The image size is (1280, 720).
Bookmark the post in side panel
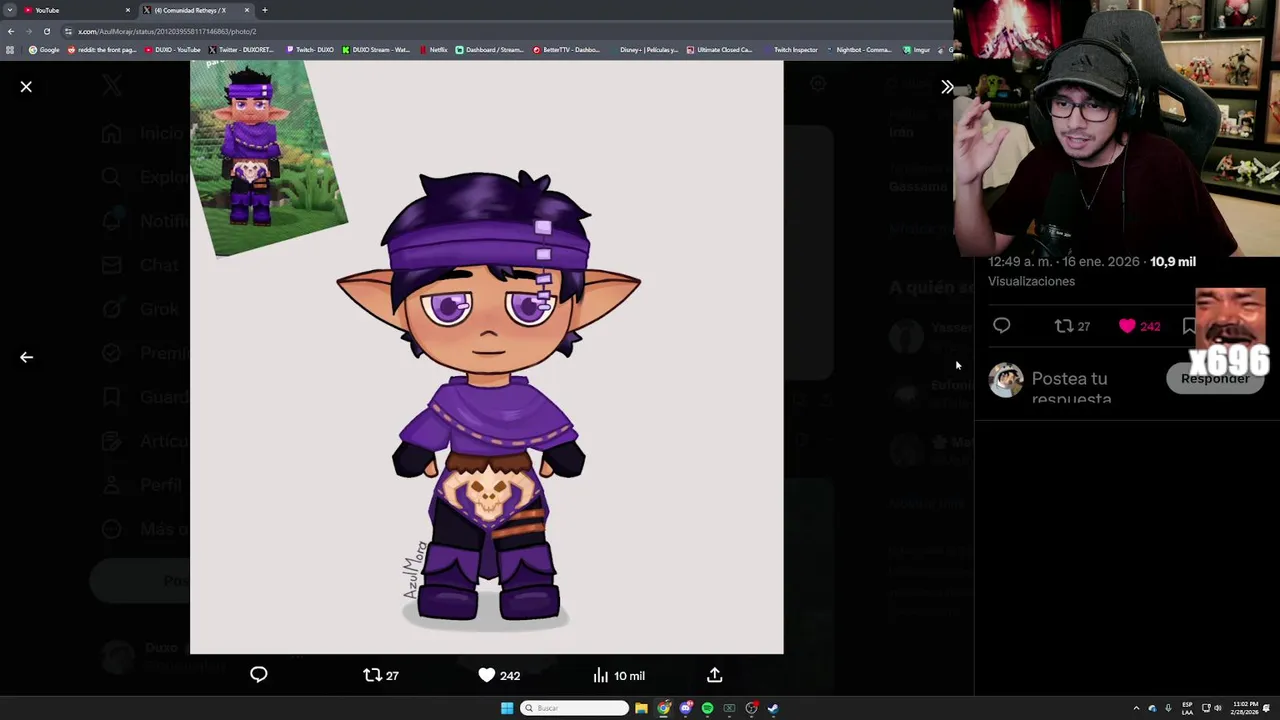pyautogui.click(x=1189, y=326)
